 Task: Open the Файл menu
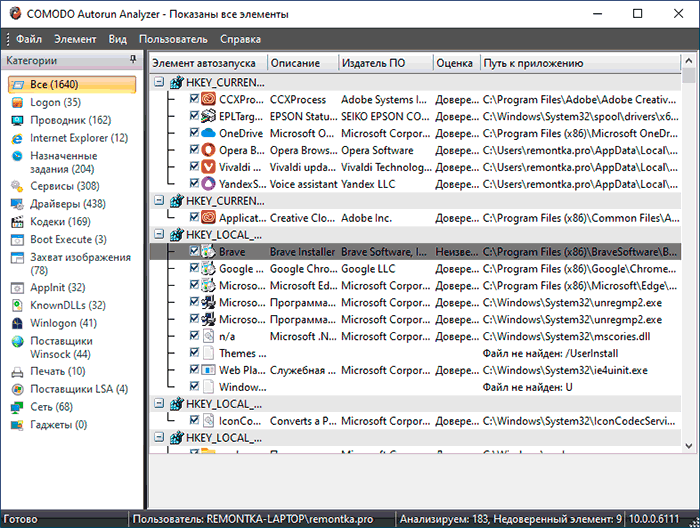(29, 39)
